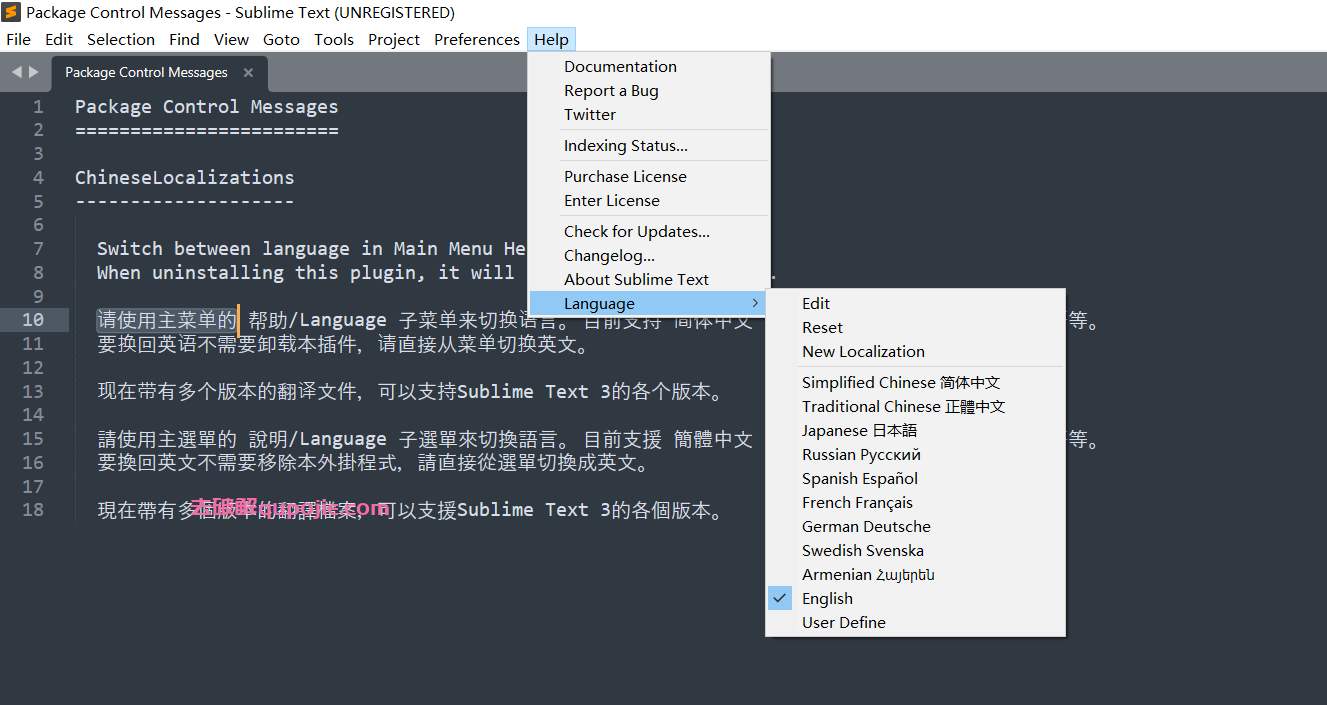Click line number 10 in gutter
1327x705 pixels.
pyautogui.click(x=33, y=320)
